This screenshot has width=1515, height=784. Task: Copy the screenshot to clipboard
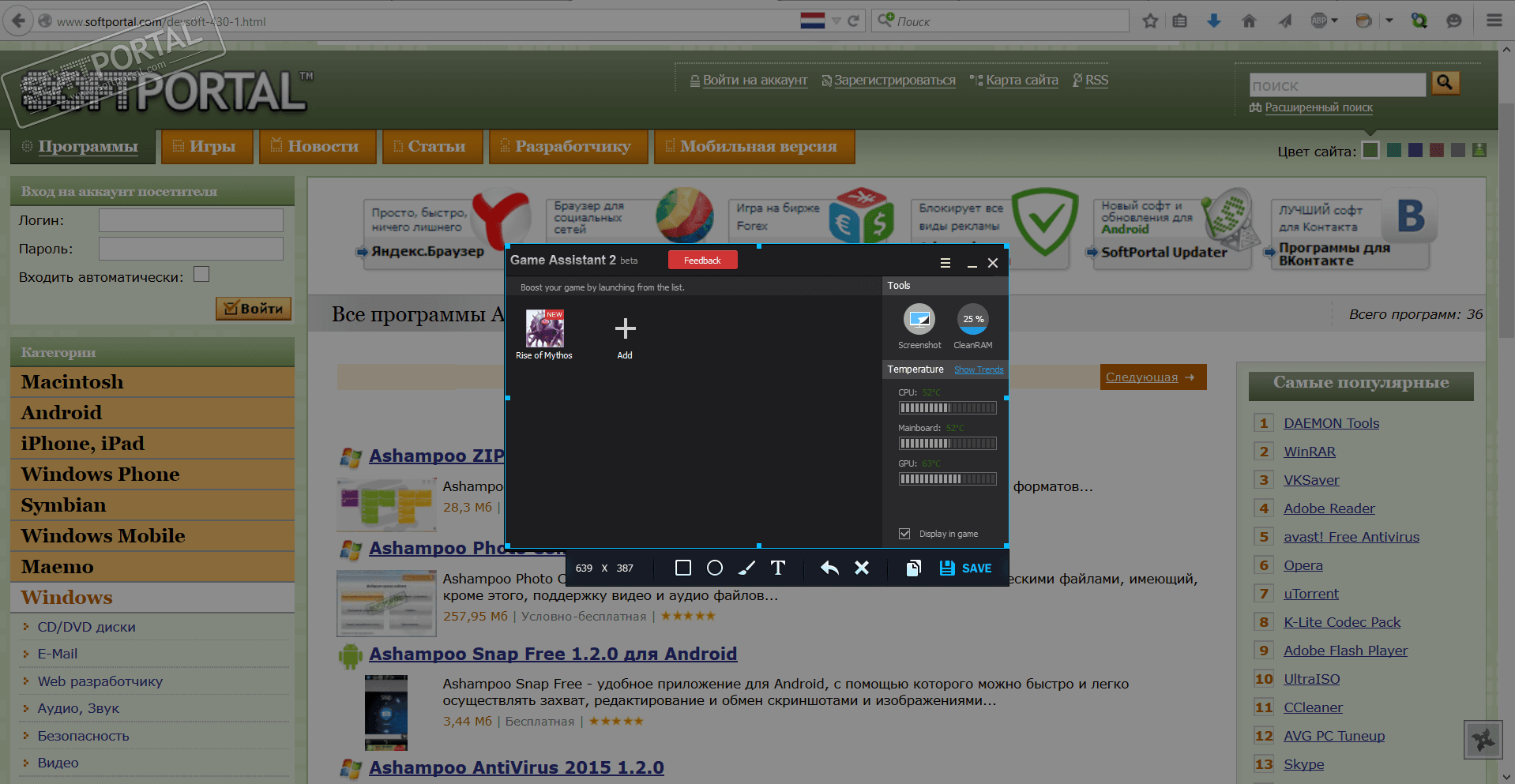click(x=913, y=568)
